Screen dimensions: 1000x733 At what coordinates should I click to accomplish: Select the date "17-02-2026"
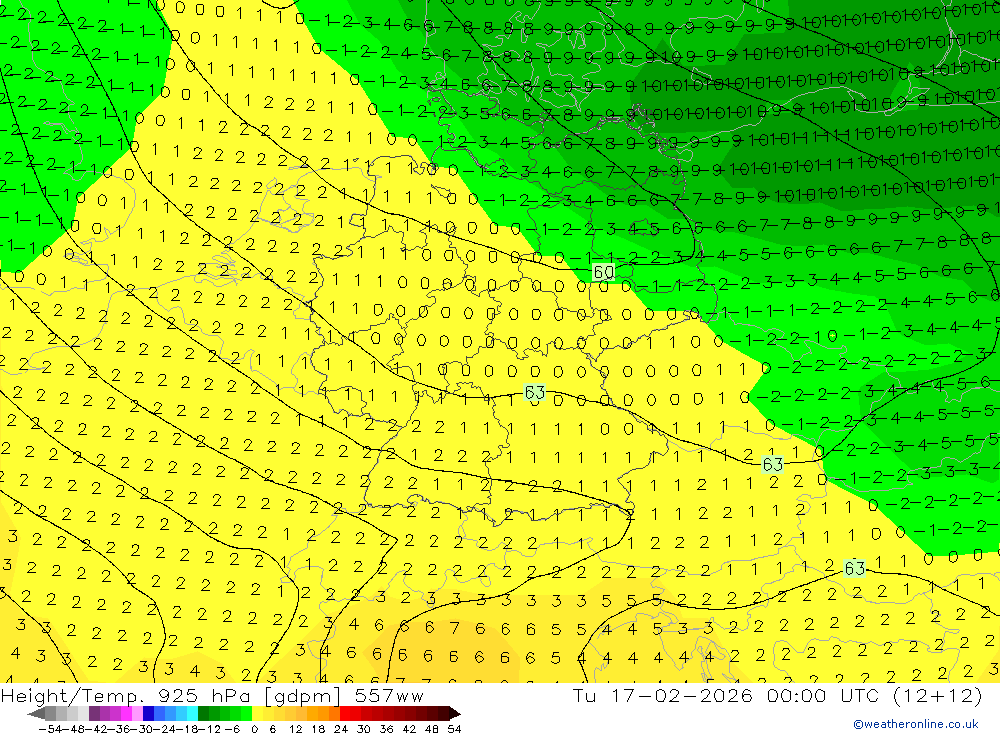tap(681, 695)
